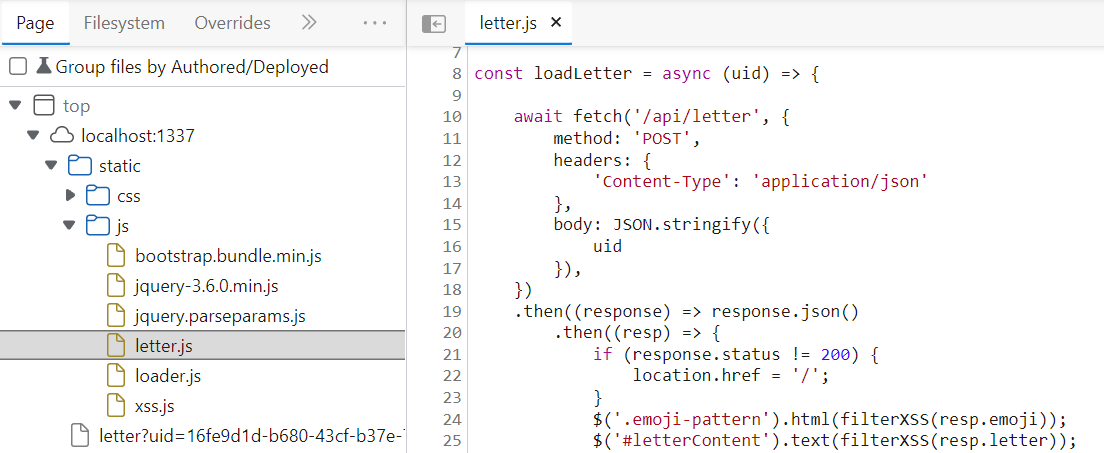
Task: Click the xss.js file icon
Action: click(x=118, y=406)
